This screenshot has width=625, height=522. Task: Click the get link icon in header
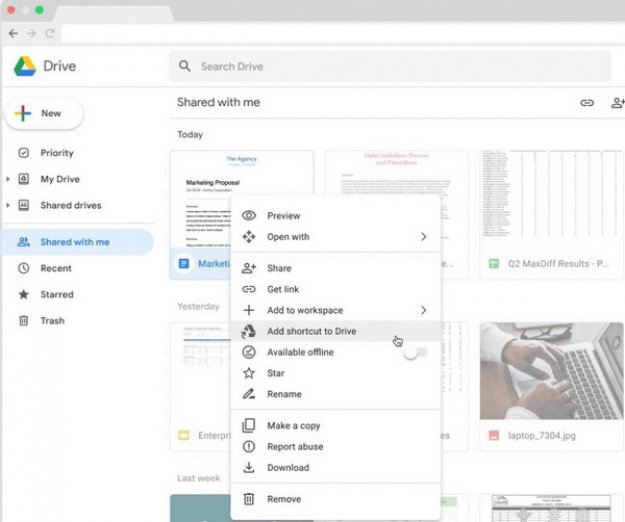click(587, 103)
